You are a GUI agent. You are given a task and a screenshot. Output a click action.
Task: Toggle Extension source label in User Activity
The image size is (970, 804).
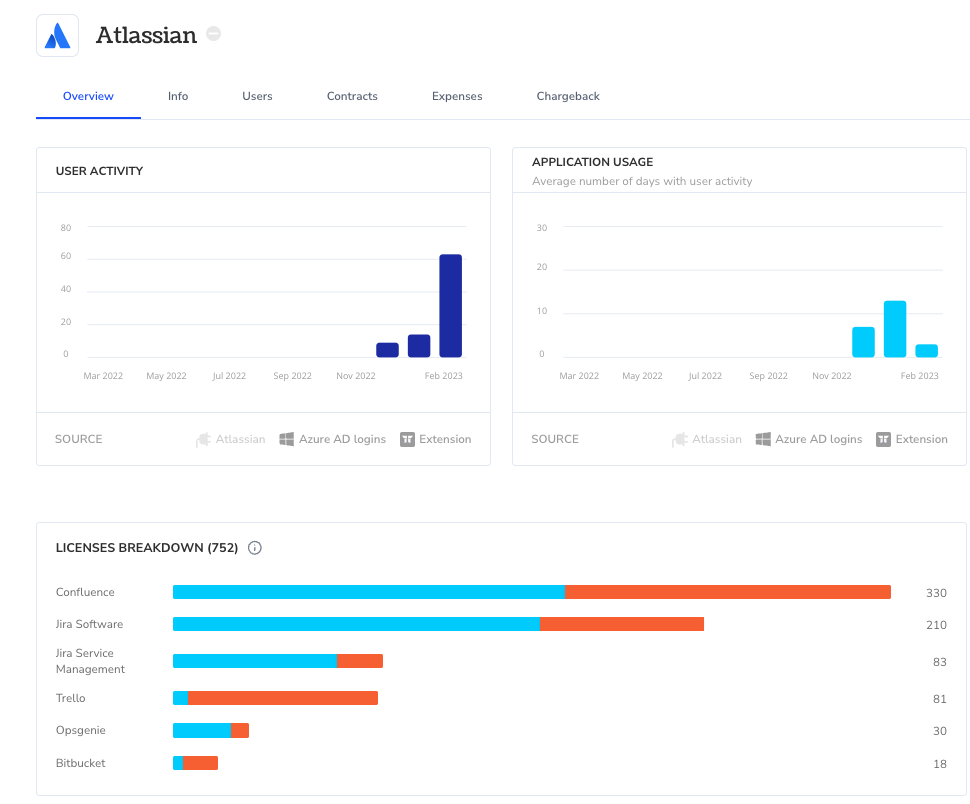point(445,439)
